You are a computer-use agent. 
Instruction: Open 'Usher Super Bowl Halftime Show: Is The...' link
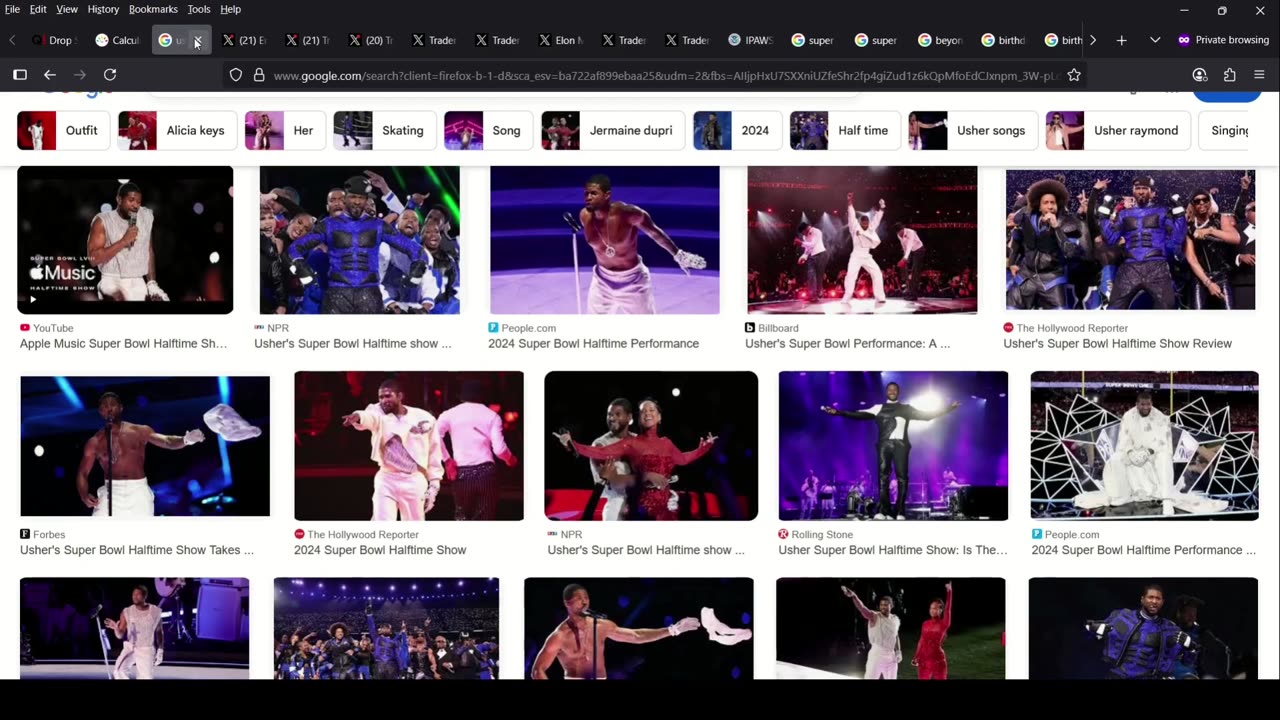(893, 550)
